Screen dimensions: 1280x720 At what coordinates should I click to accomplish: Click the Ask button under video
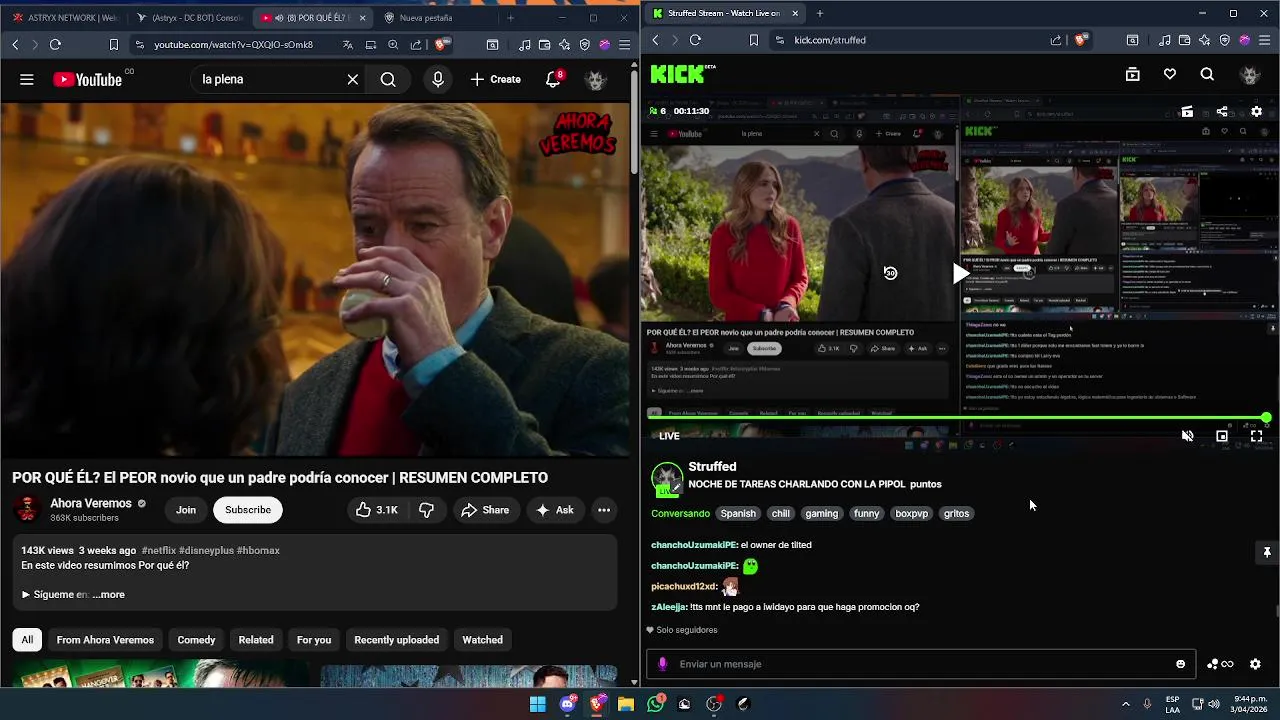pyautogui.click(x=555, y=510)
